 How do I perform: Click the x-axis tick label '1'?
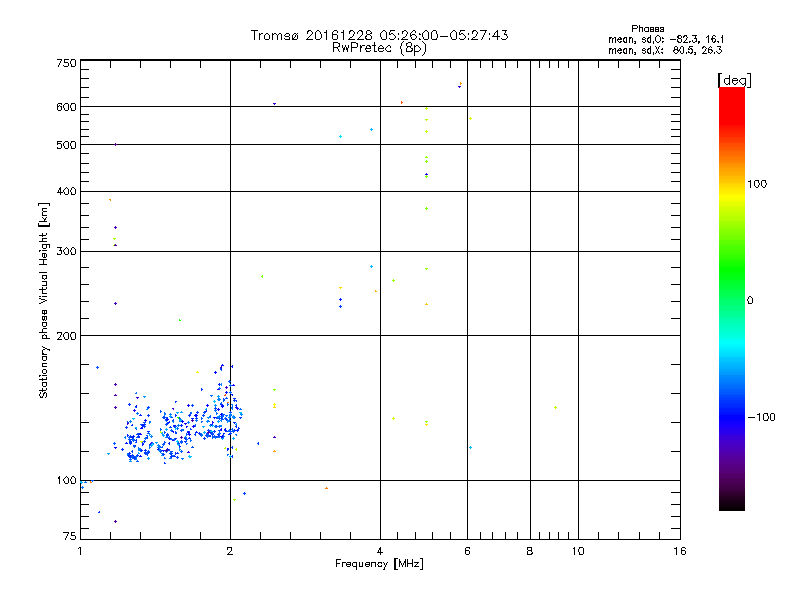coord(80,551)
